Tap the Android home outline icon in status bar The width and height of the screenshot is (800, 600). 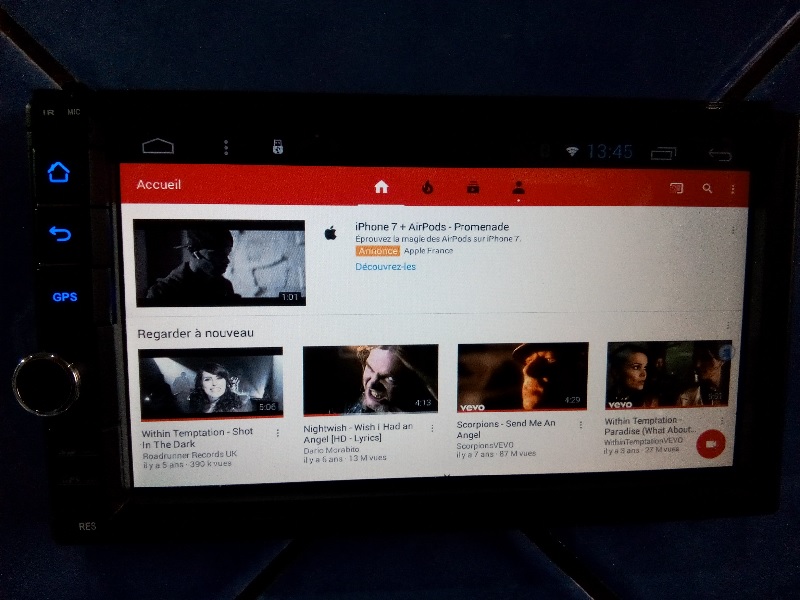point(158,146)
